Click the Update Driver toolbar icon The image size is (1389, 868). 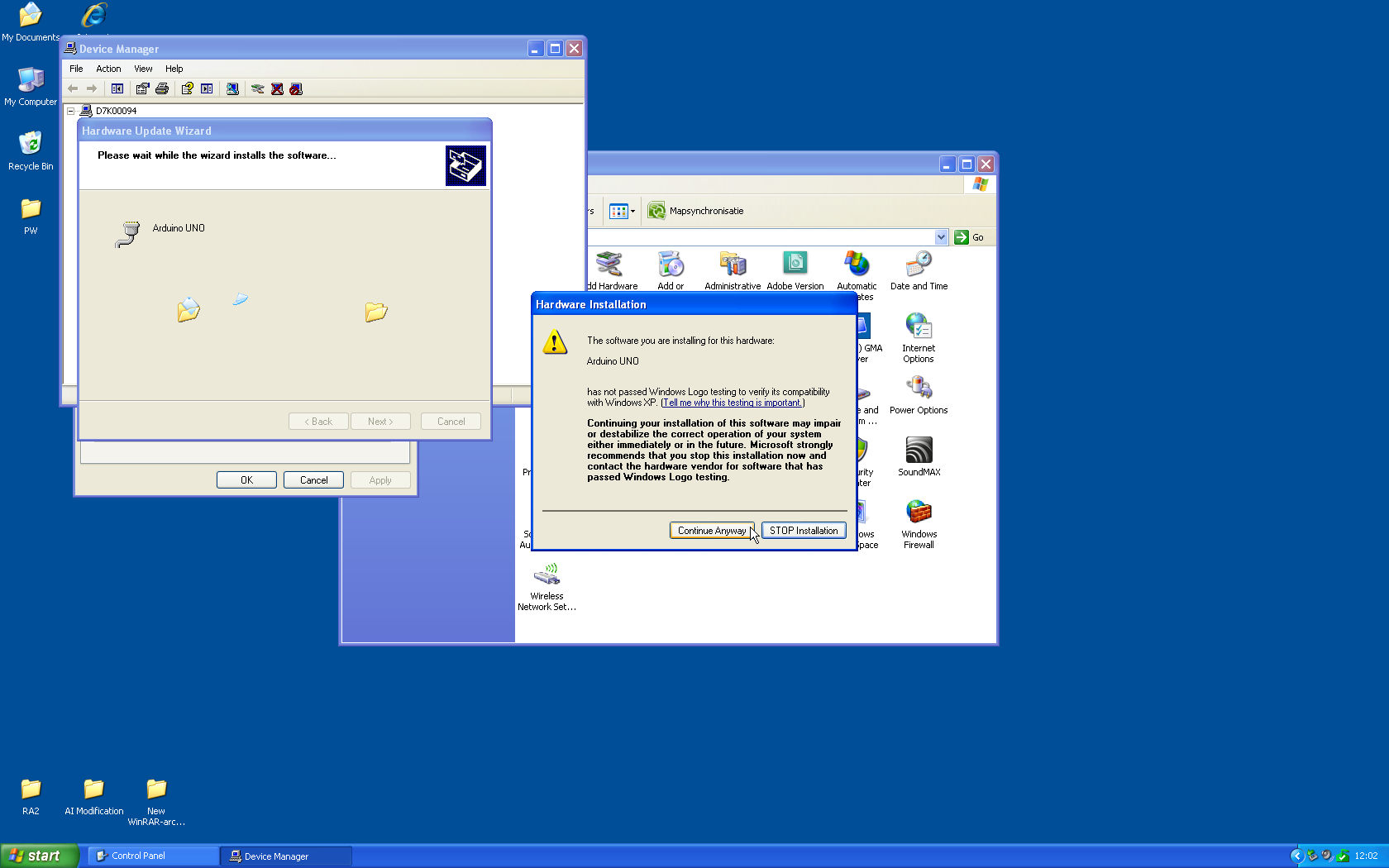pyautogui.click(x=258, y=88)
